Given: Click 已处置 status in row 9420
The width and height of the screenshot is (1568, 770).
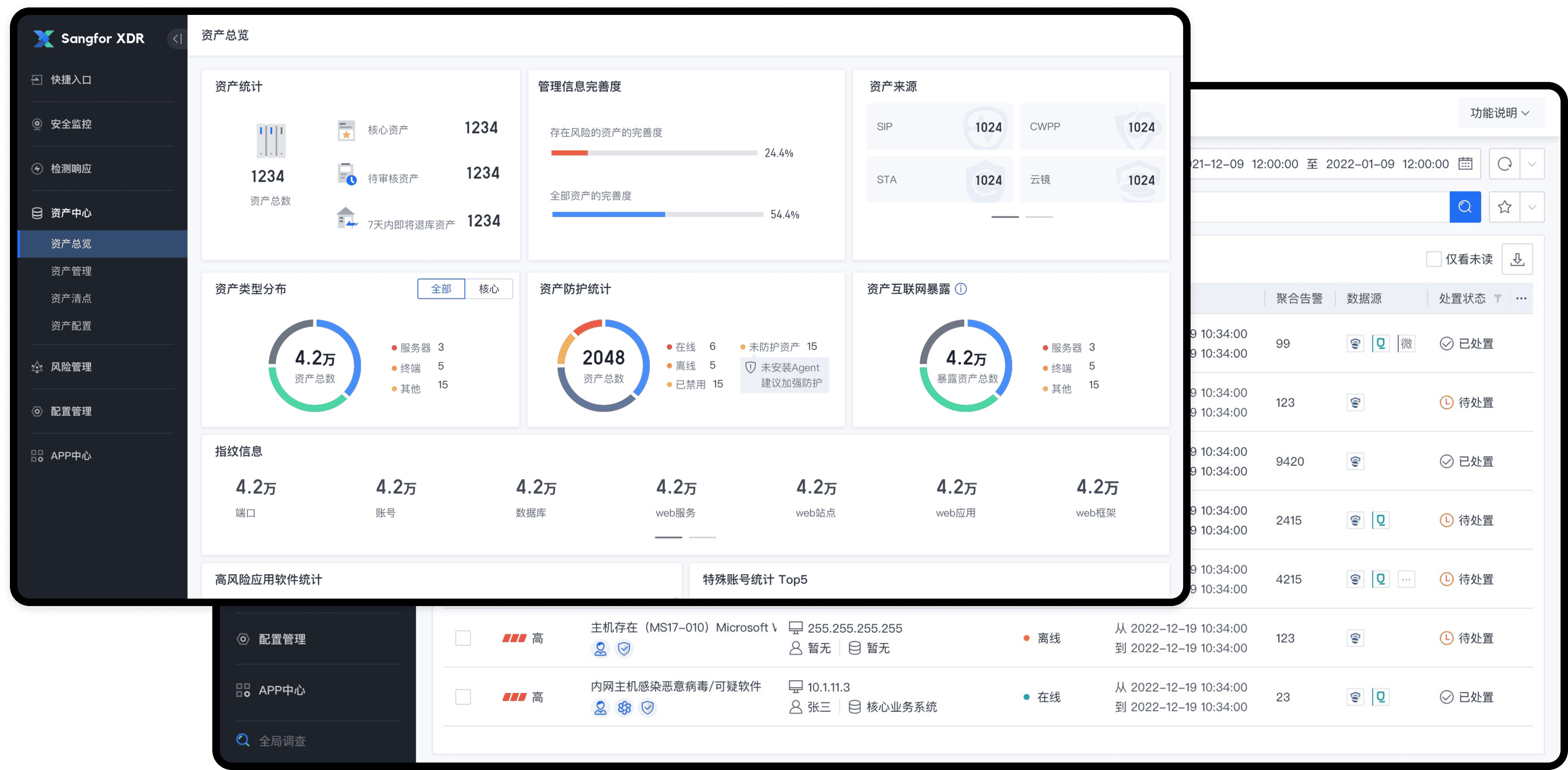Looking at the screenshot, I should click(x=1466, y=462).
